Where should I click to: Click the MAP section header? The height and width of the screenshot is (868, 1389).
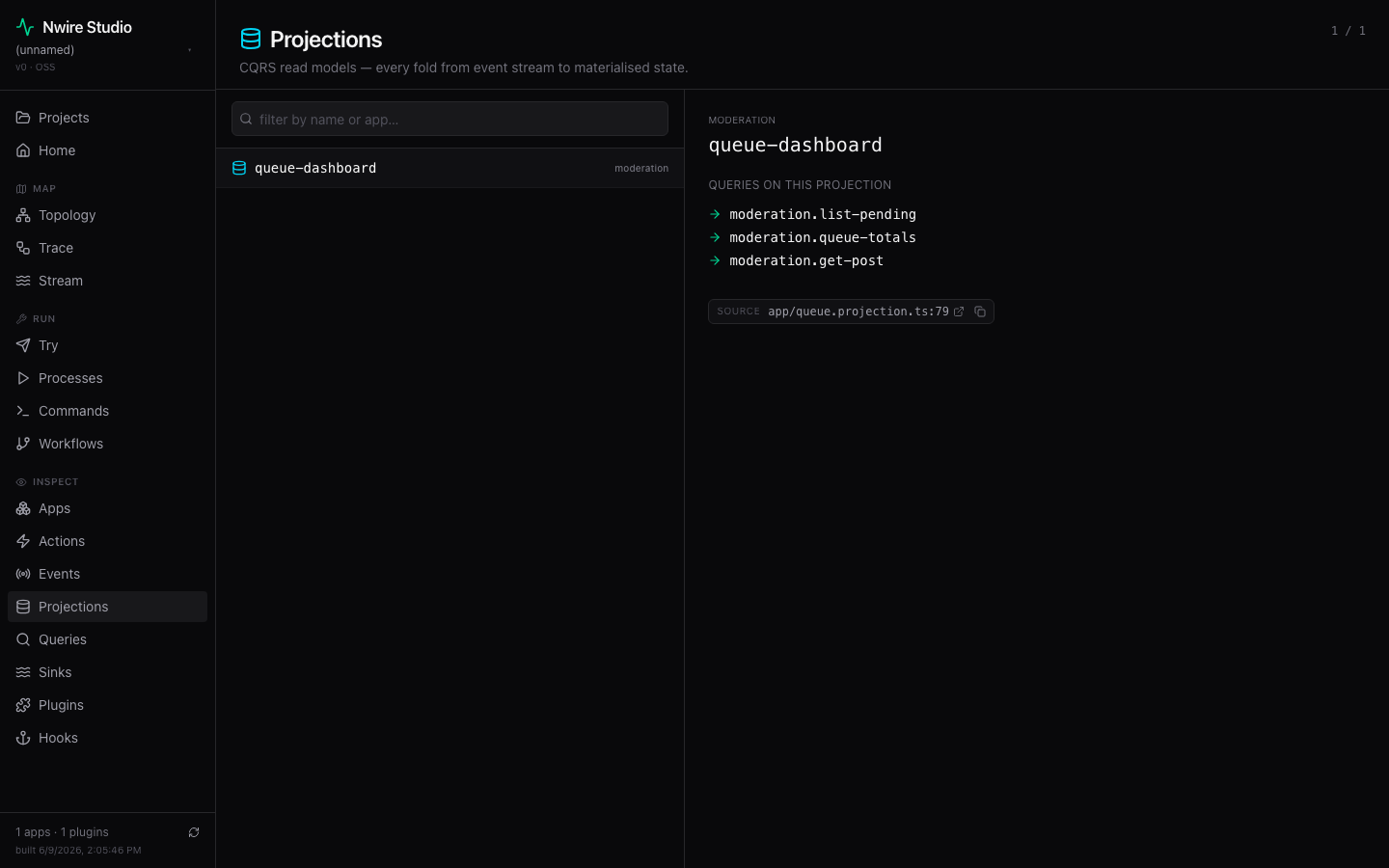pyautogui.click(x=44, y=189)
